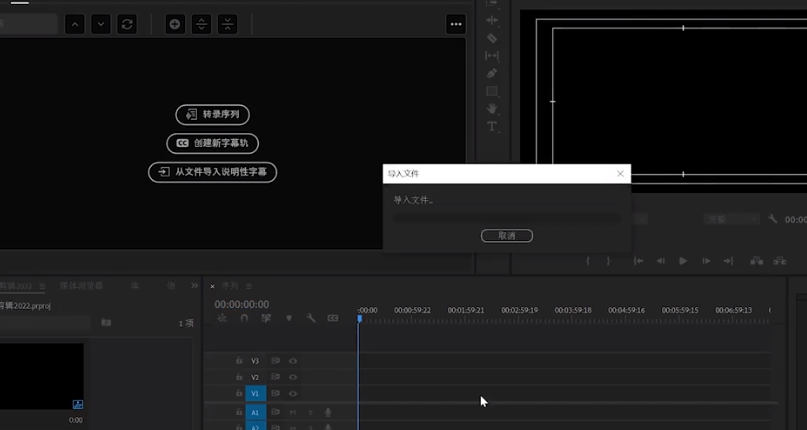Toggle insert sequences as nests
The width and height of the screenshot is (807, 430).
[222, 318]
